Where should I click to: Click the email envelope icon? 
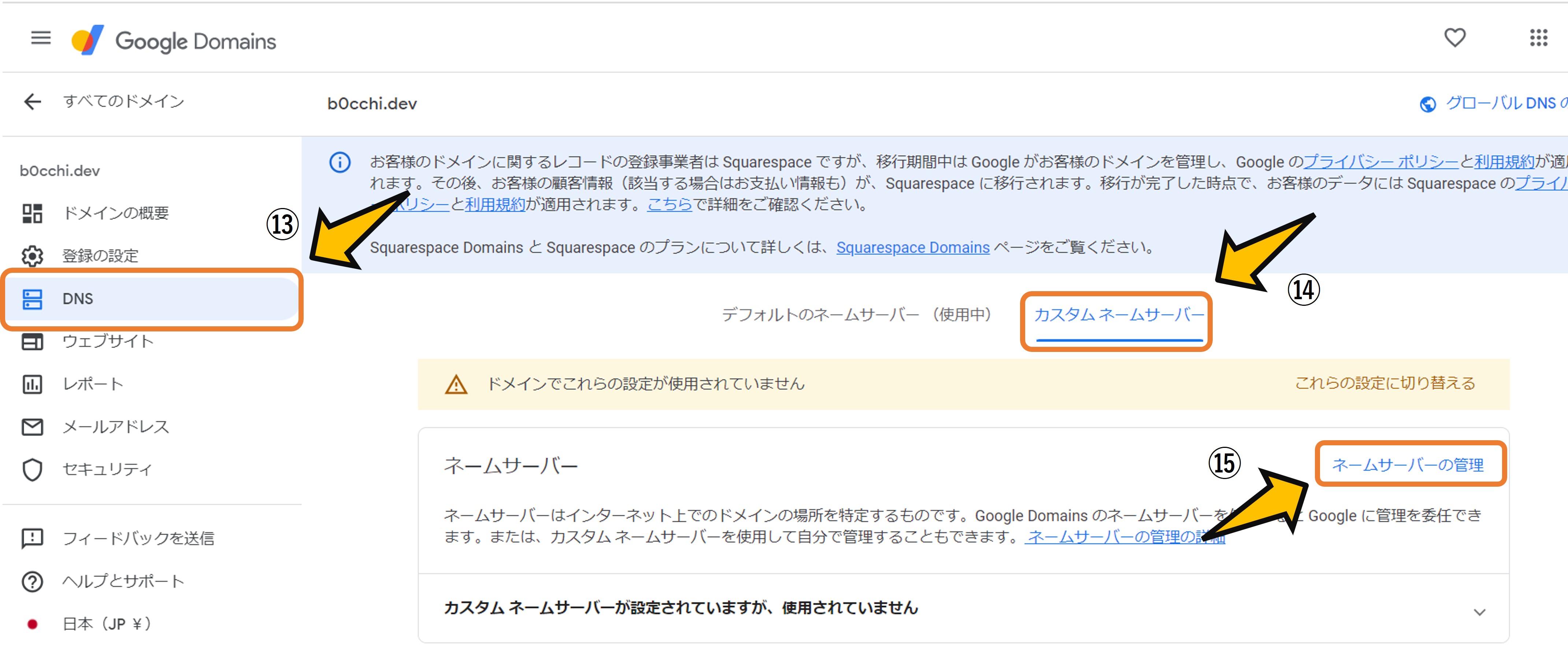[32, 427]
